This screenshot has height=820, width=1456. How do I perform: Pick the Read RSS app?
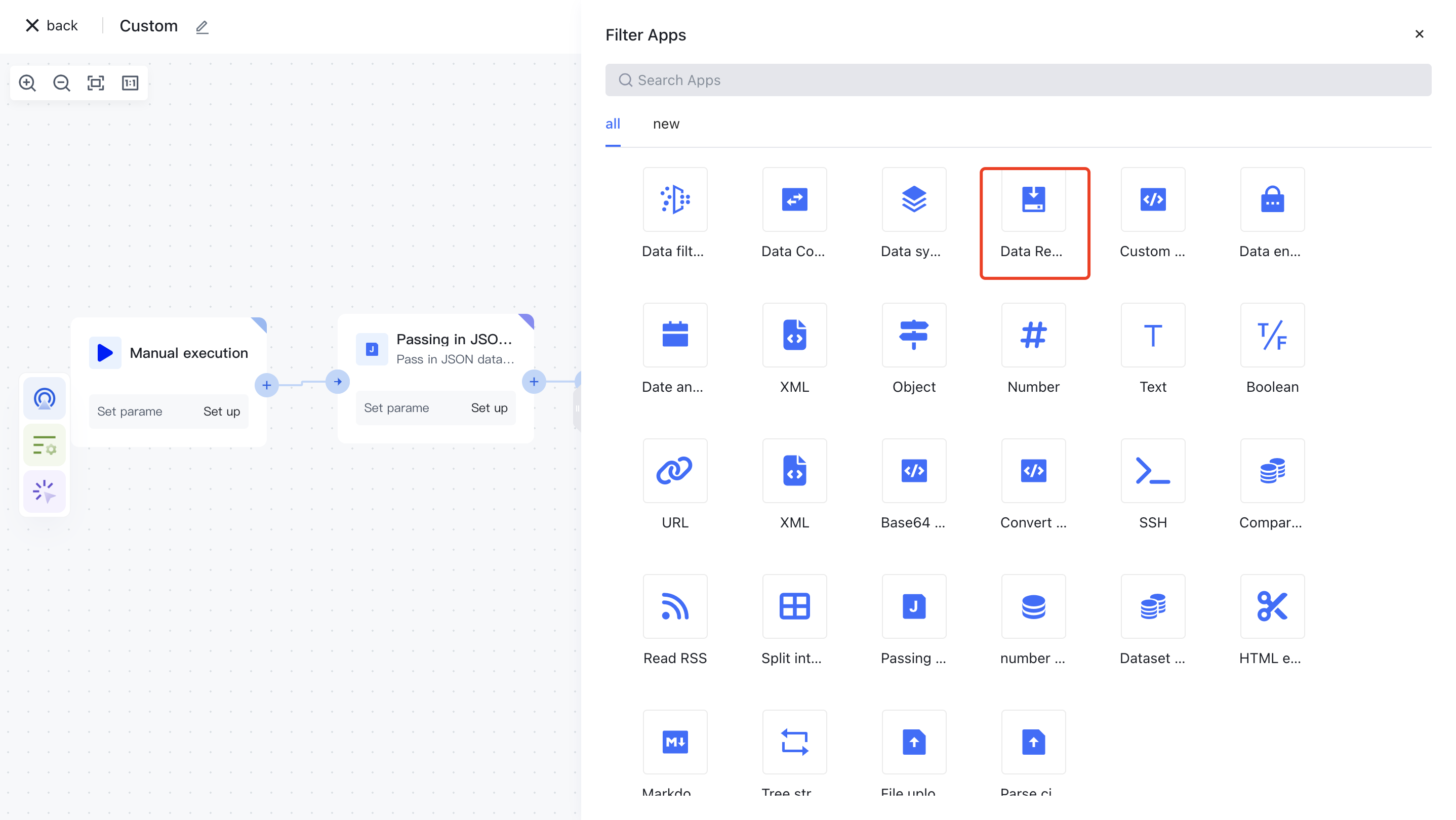pos(674,606)
